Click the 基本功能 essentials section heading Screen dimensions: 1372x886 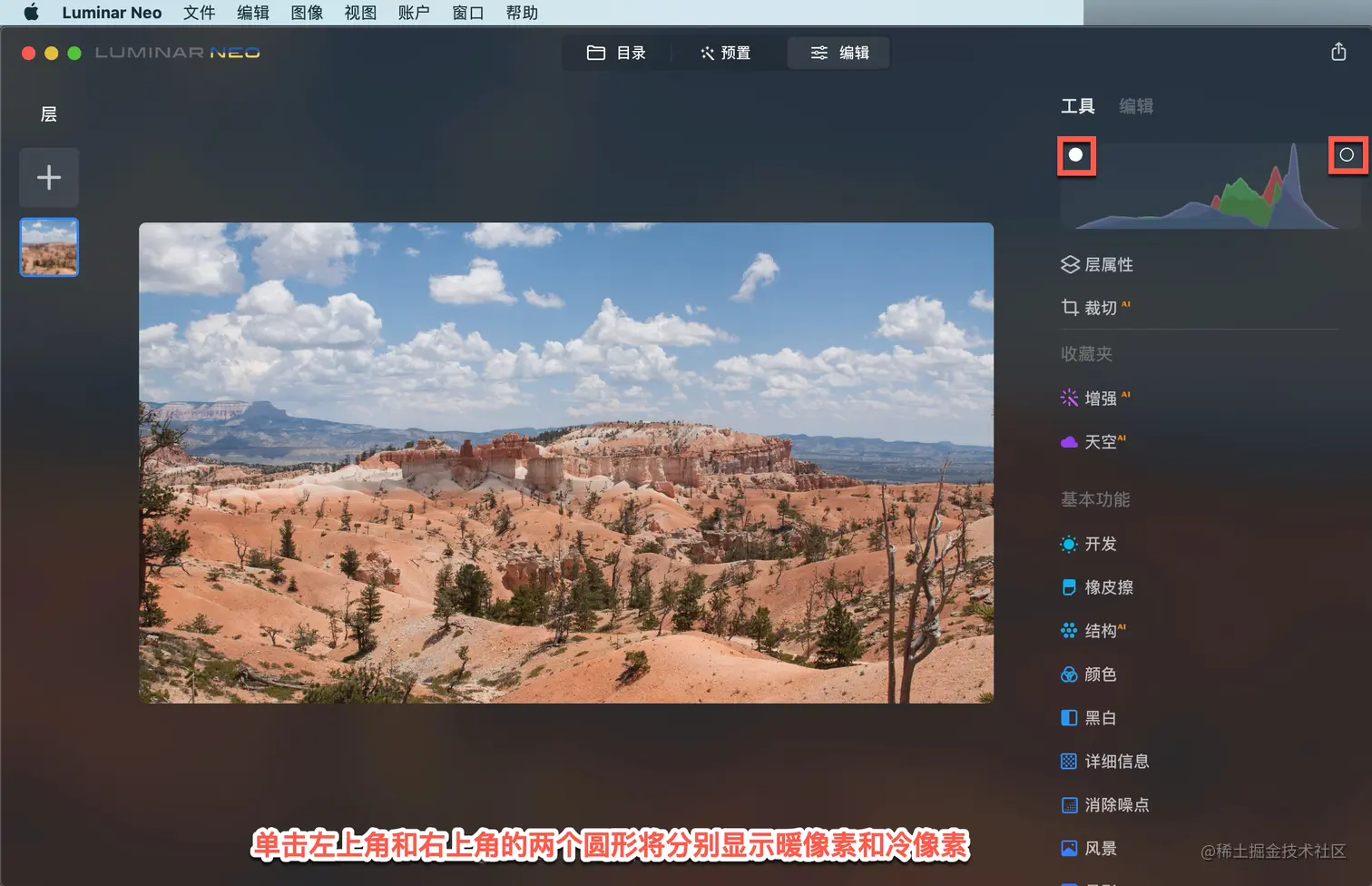click(1095, 499)
